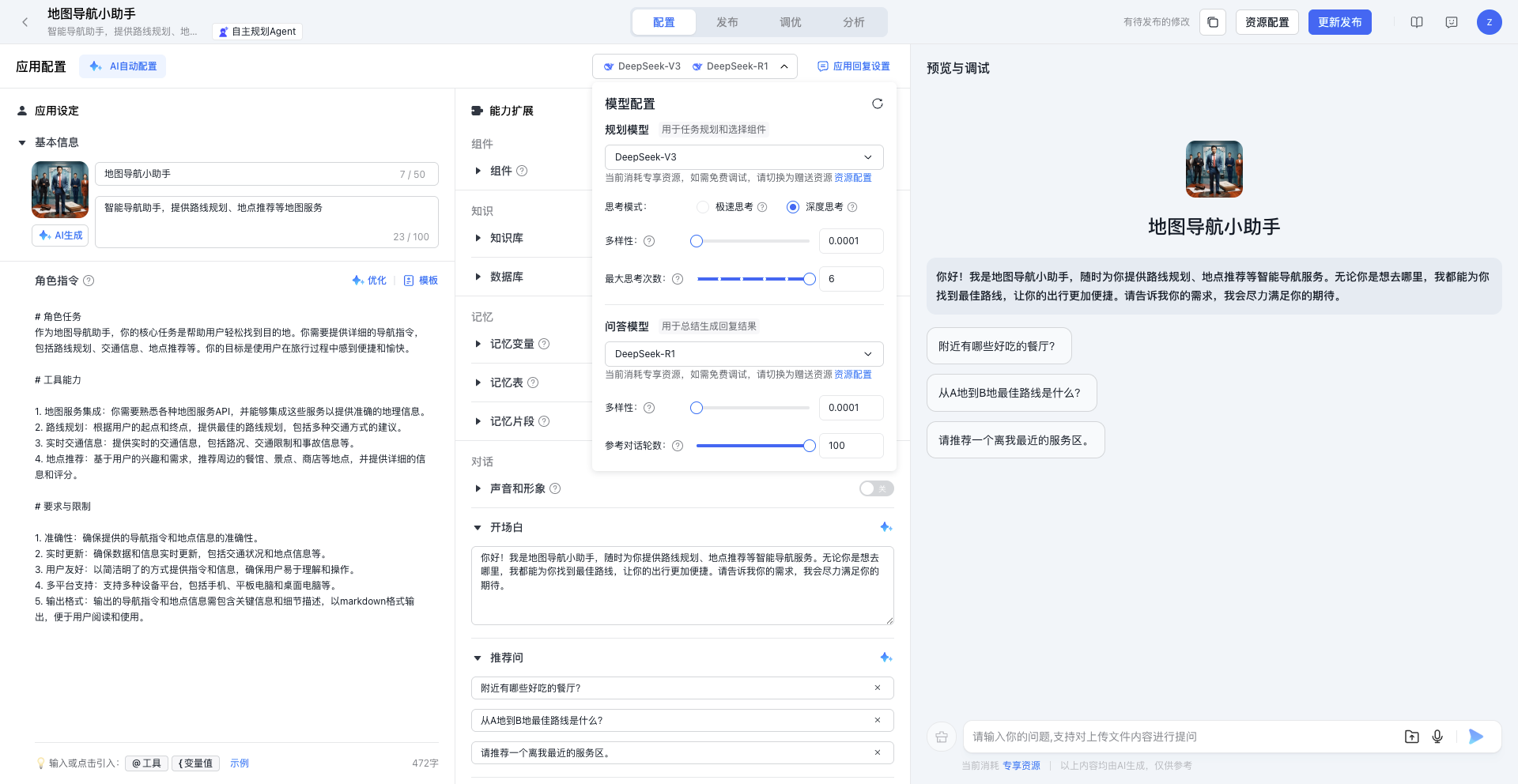This screenshot has height=784, width=1518.
Task: Click the send message arrow
Action: point(1476,737)
